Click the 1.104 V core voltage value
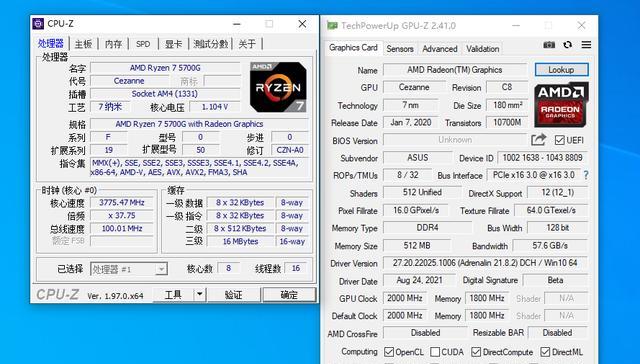 (215, 107)
